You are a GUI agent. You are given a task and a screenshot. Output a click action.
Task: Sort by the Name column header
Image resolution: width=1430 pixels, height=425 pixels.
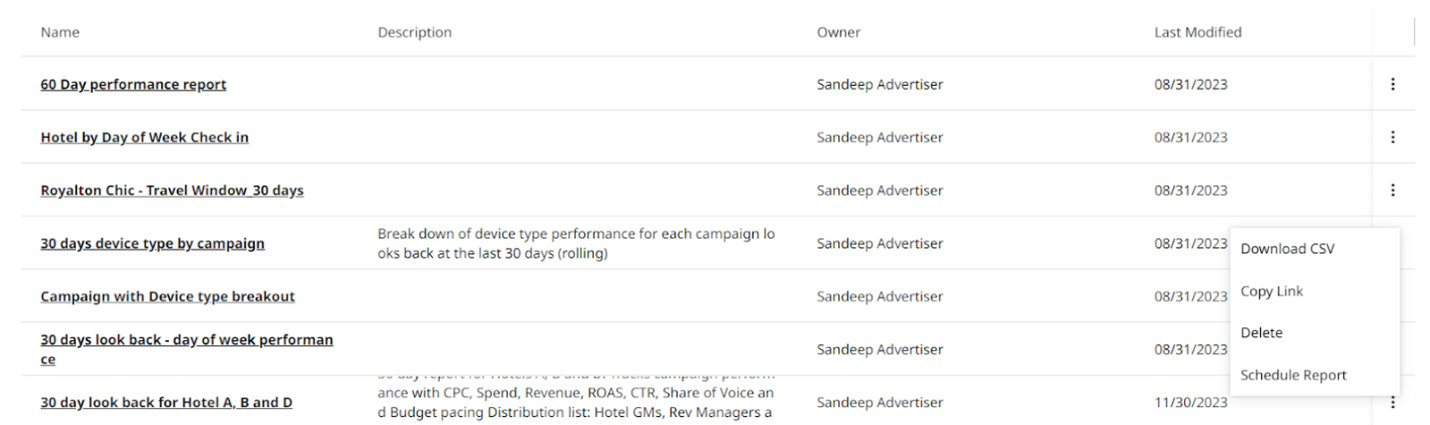pos(60,32)
